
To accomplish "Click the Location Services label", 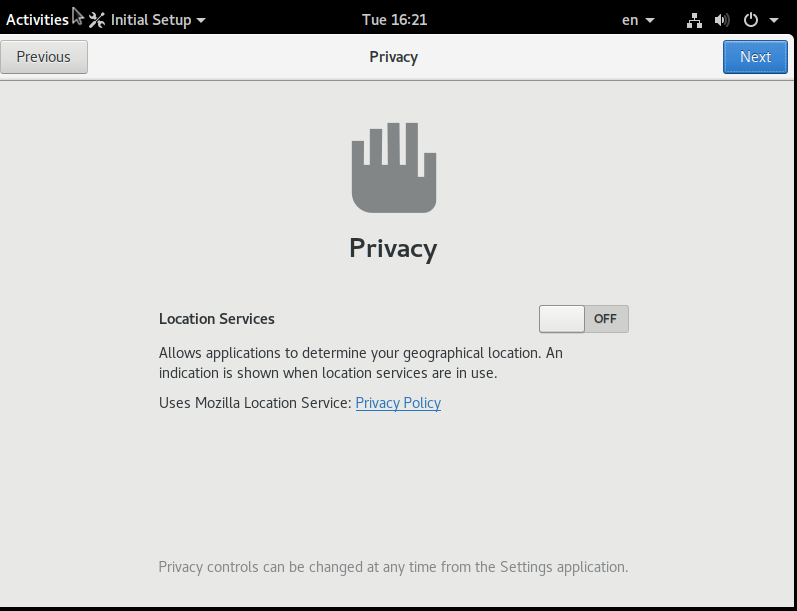I will 217,319.
